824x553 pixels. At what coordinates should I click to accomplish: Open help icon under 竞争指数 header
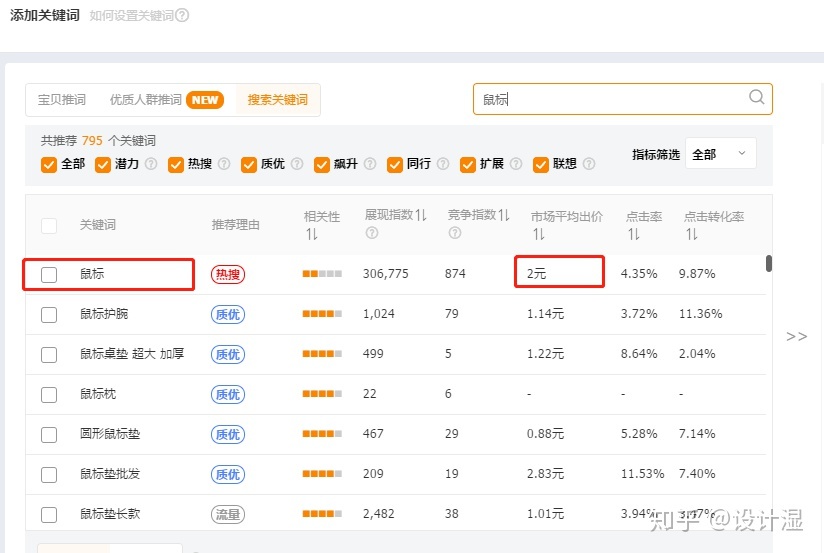tap(455, 233)
